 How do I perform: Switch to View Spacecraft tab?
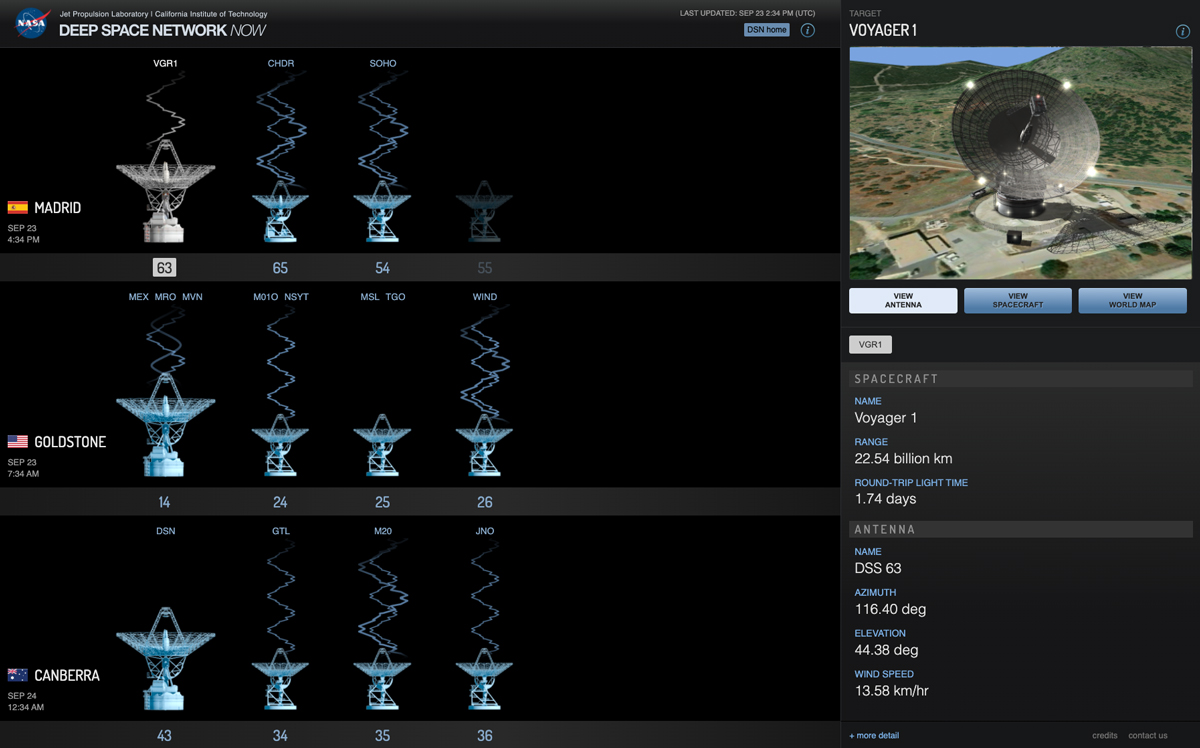tap(1018, 301)
